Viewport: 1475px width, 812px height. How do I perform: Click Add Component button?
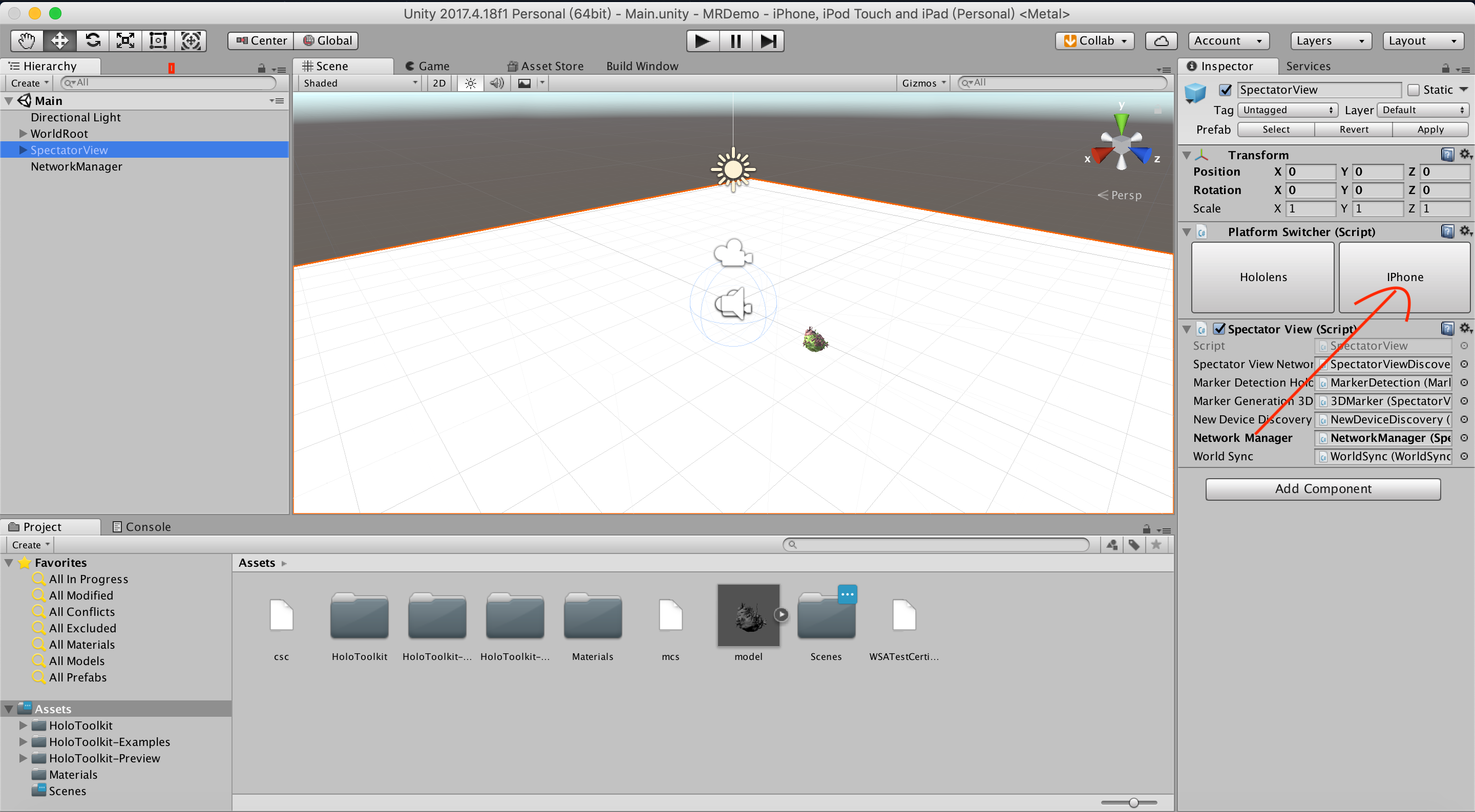1323,489
